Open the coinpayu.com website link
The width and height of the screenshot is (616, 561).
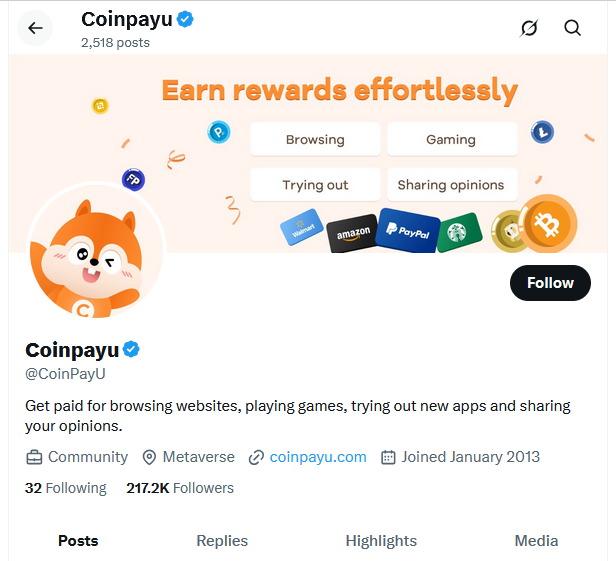click(318, 457)
